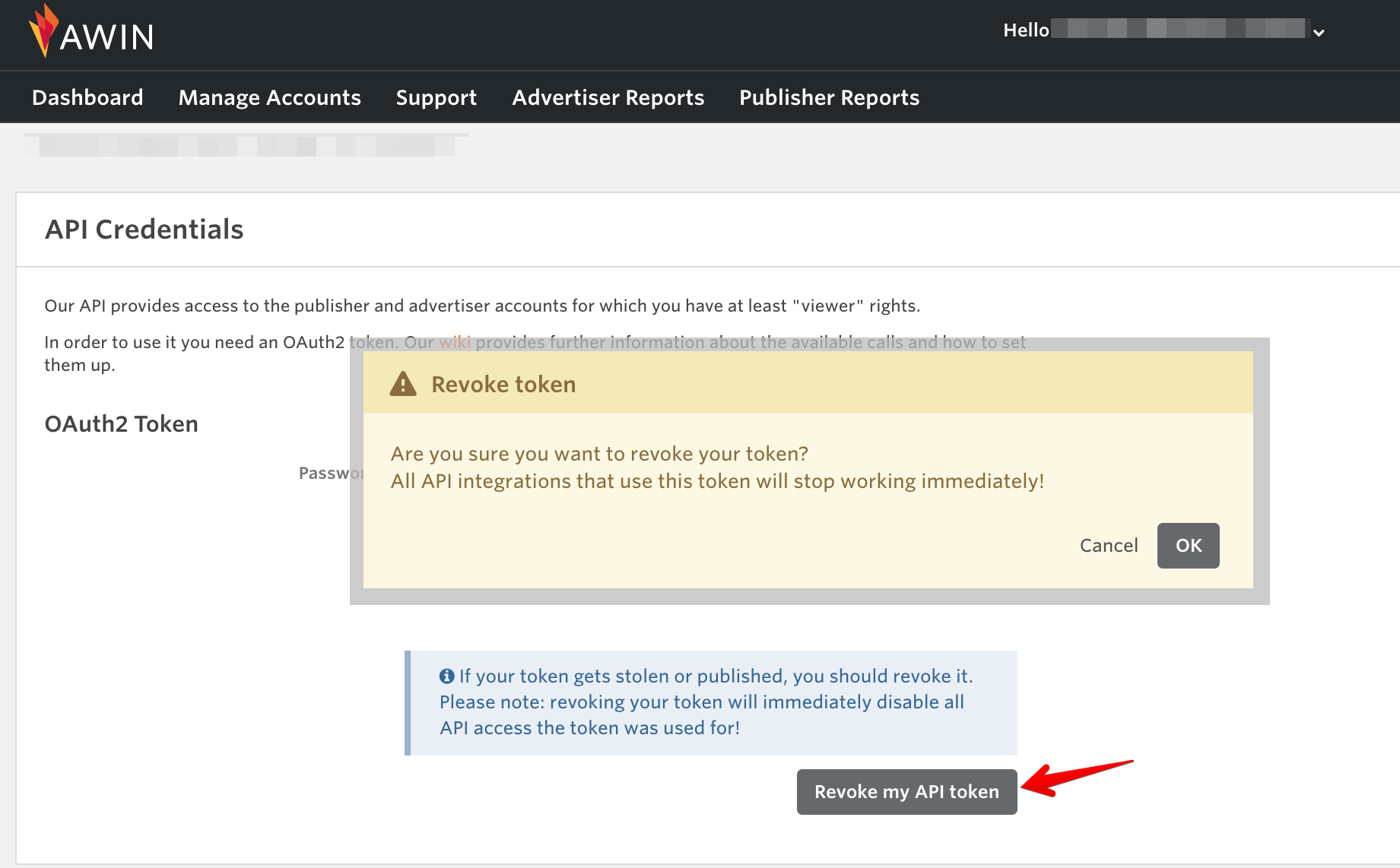Click the greeting text in the header
Screen dimensions: 1400x868
click(1025, 30)
